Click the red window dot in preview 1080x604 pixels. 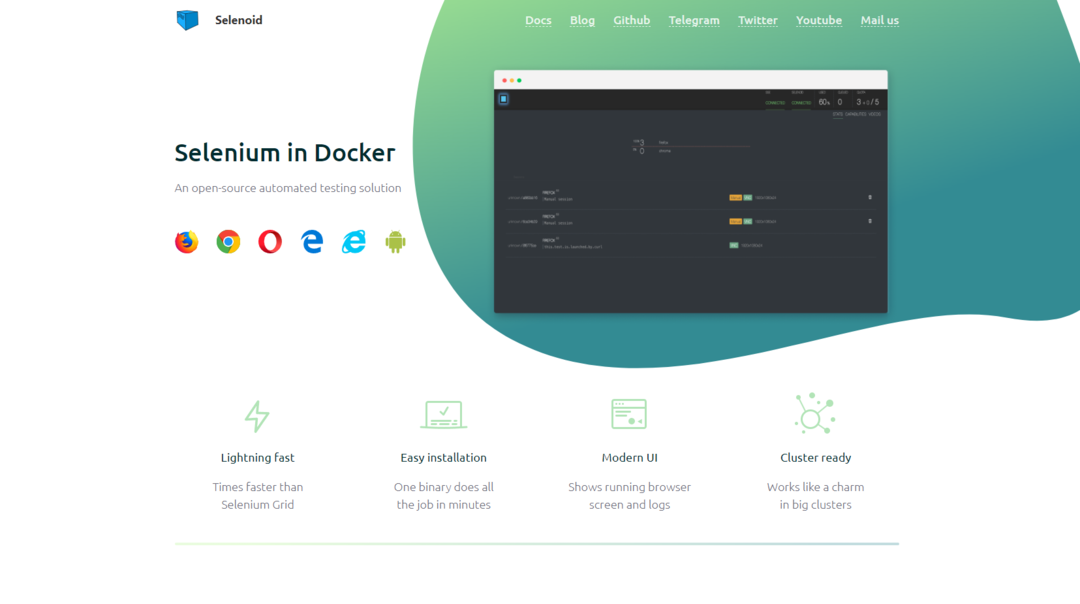click(504, 81)
